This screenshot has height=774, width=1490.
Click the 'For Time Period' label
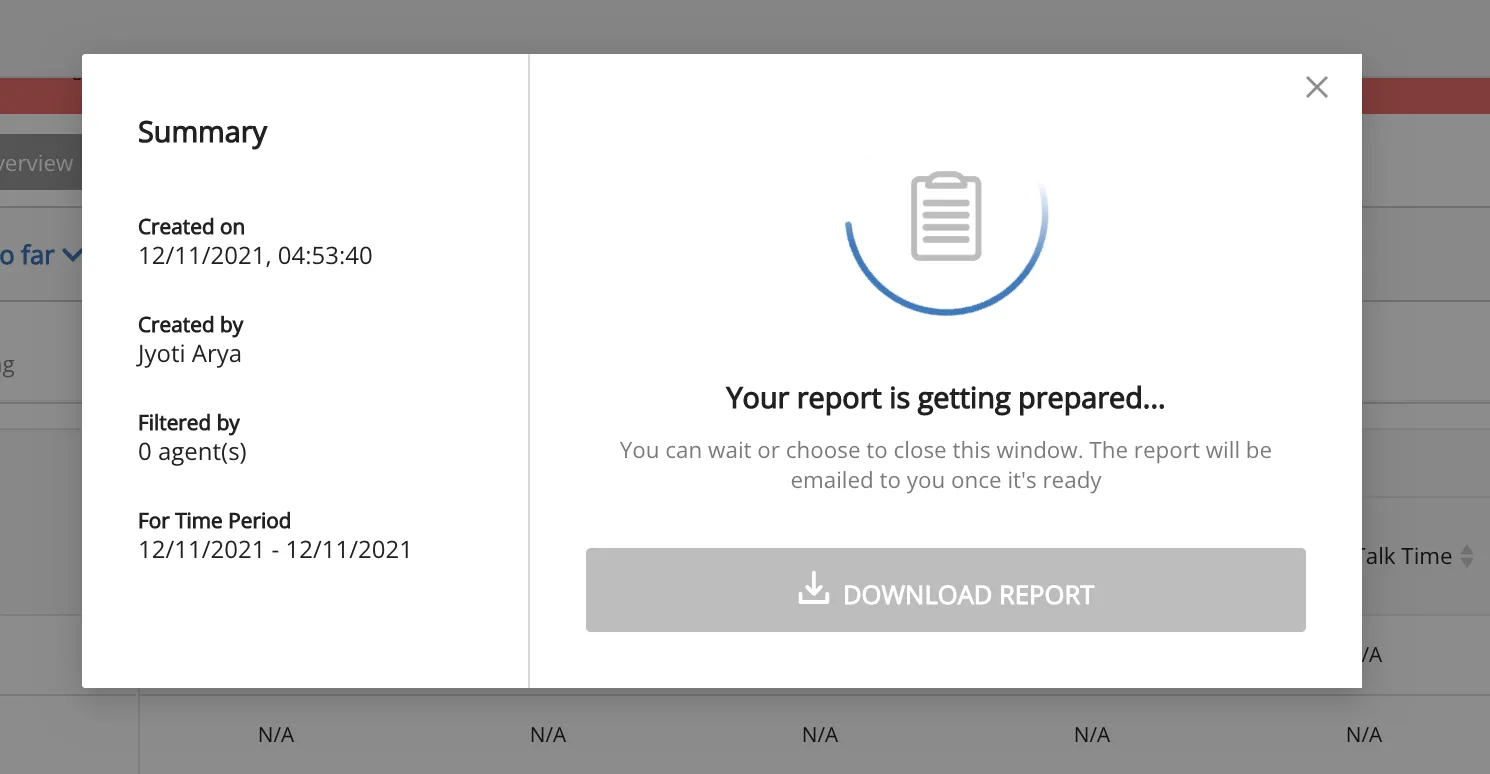214,521
